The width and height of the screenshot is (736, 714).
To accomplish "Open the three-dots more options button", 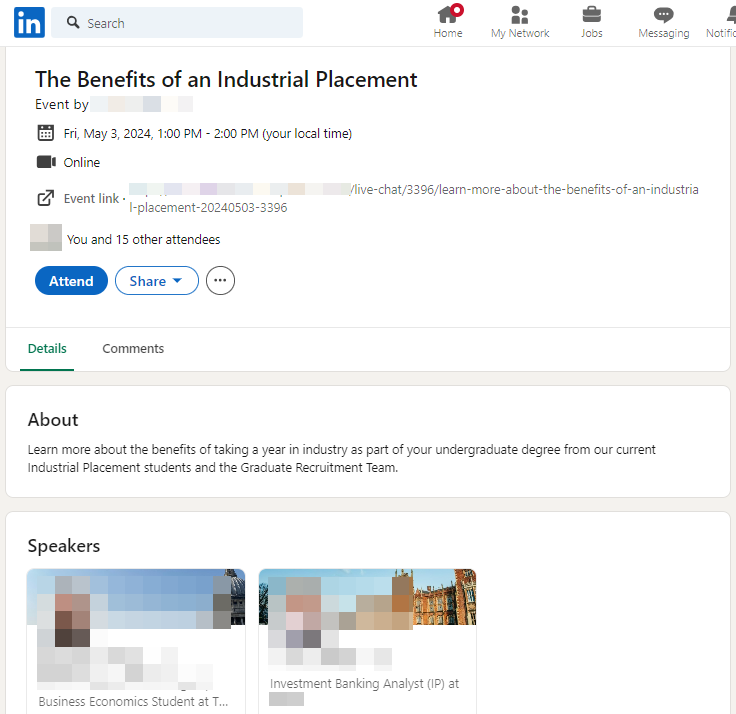I will click(x=220, y=281).
